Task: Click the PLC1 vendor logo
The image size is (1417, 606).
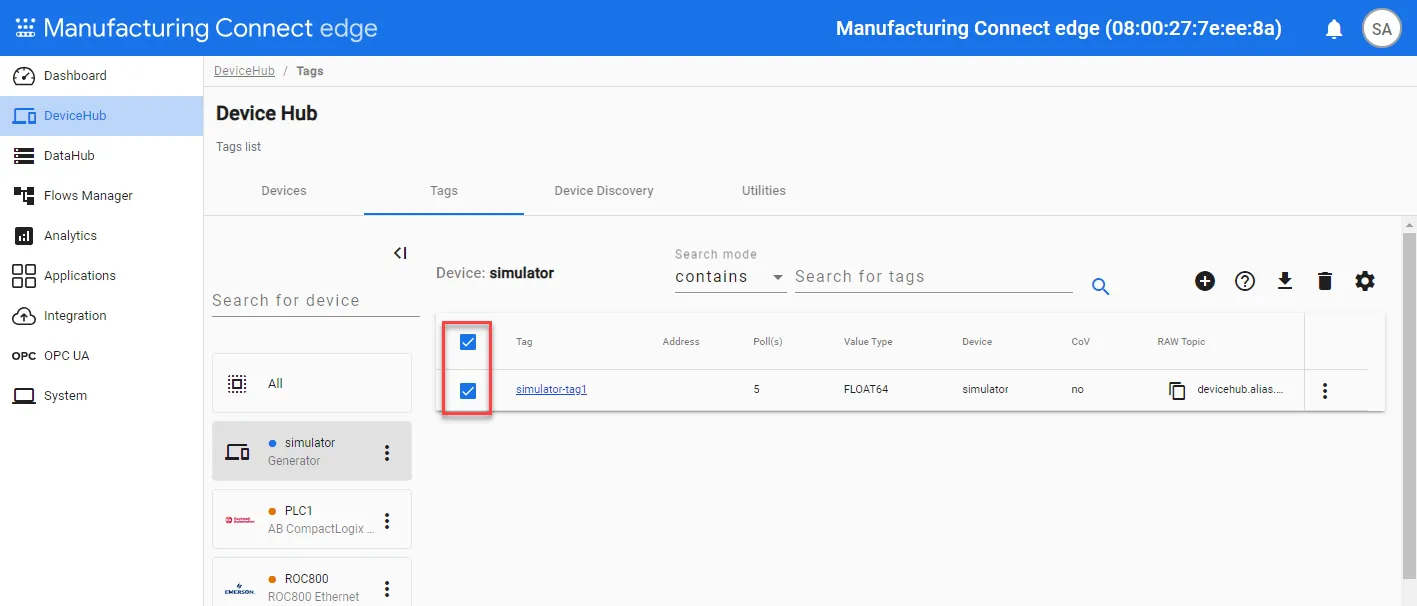Action: (x=239, y=520)
